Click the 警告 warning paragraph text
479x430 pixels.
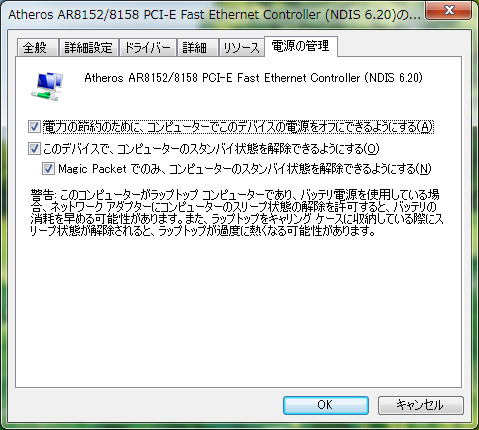tap(236, 213)
